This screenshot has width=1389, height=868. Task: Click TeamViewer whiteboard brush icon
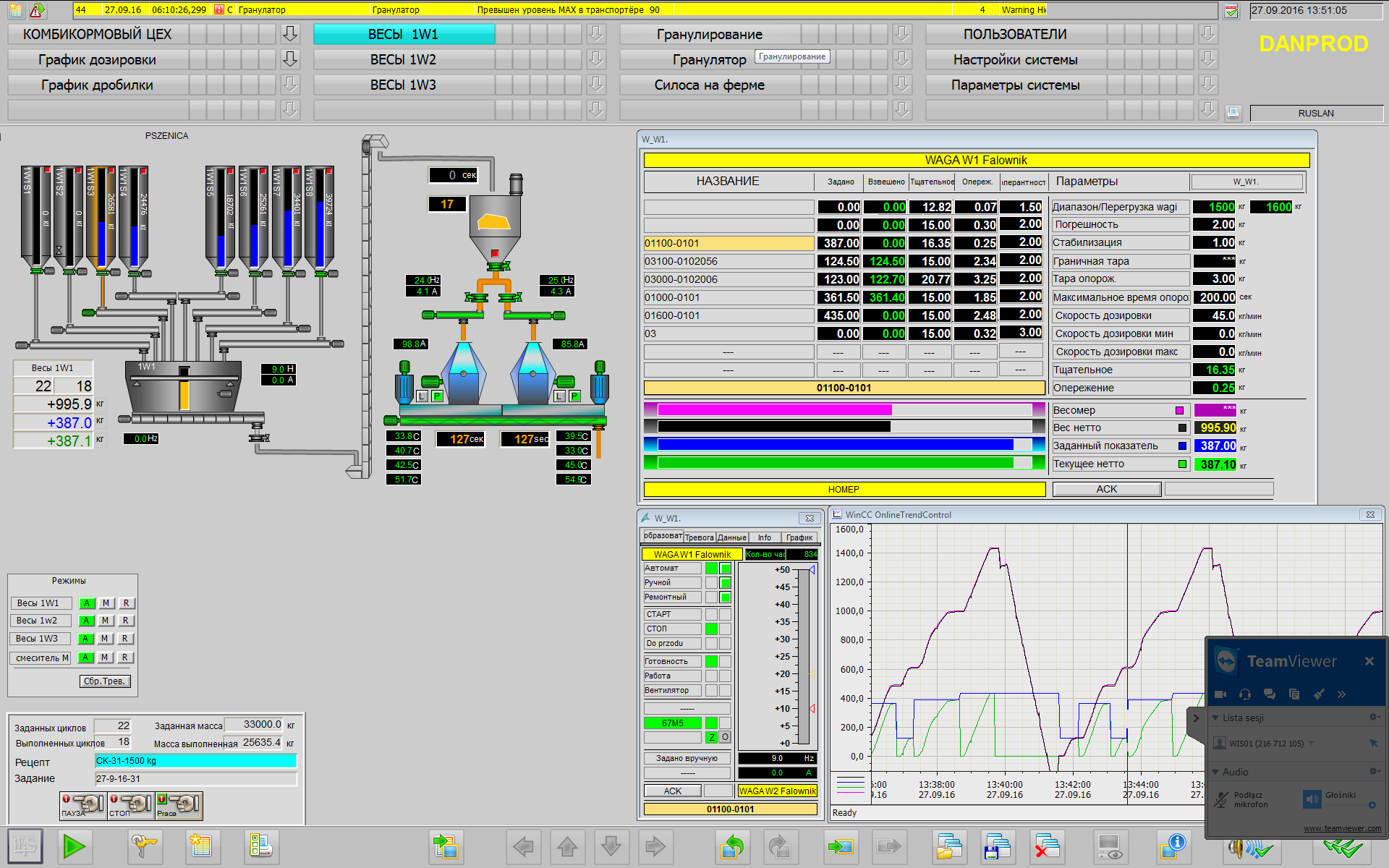point(1319,694)
